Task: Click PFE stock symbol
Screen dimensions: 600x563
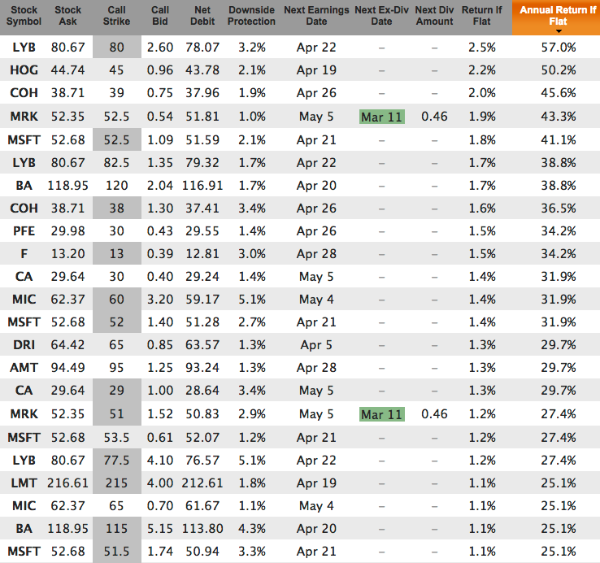Action: [24, 231]
